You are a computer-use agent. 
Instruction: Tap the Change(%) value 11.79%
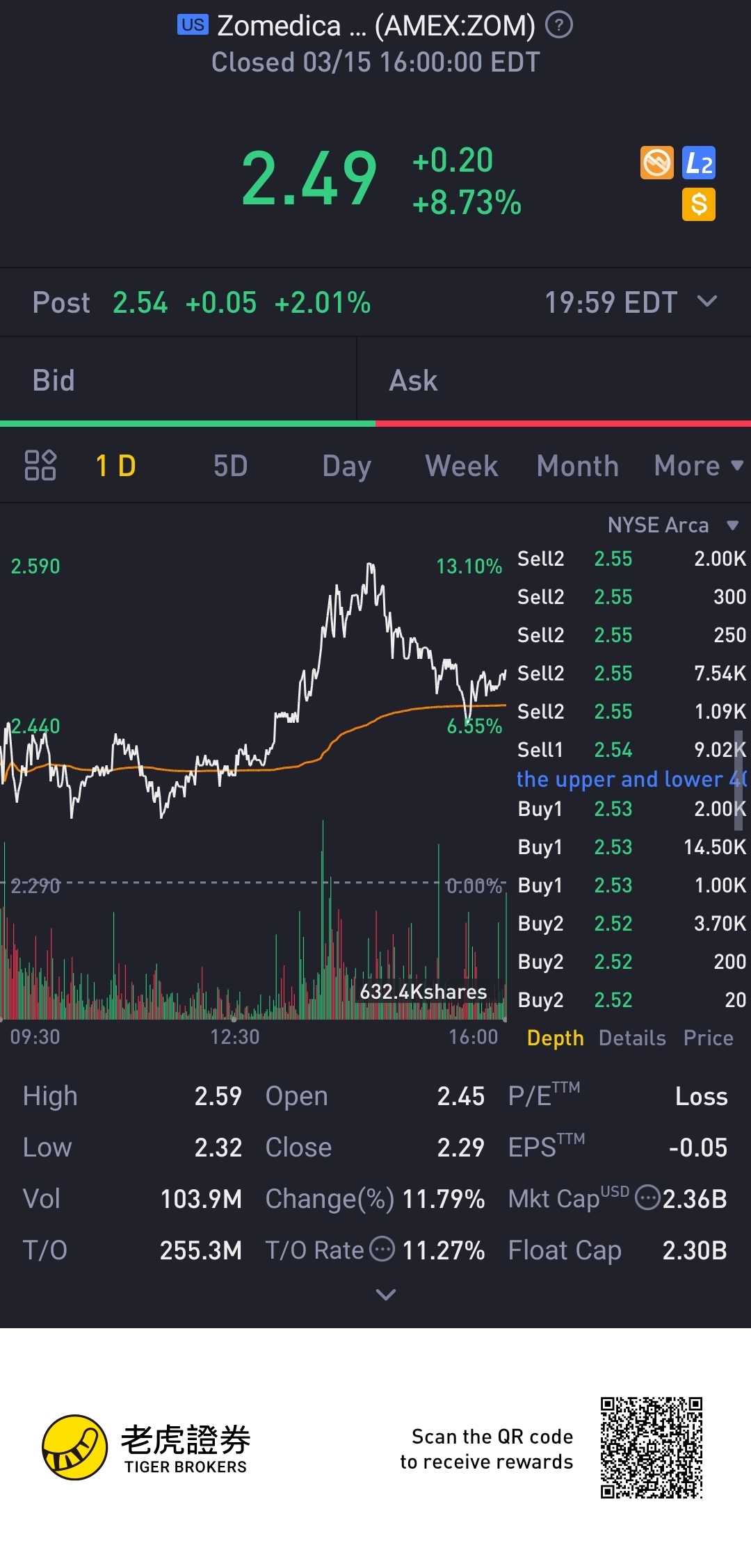click(444, 1199)
